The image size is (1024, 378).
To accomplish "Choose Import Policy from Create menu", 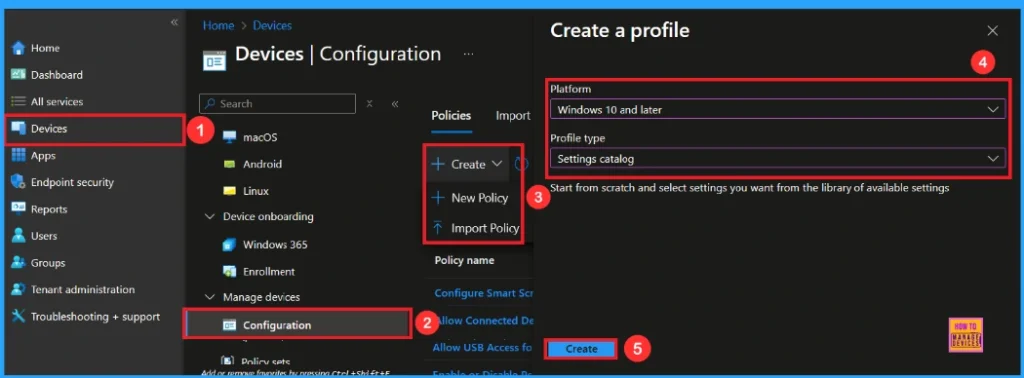I will (475, 228).
